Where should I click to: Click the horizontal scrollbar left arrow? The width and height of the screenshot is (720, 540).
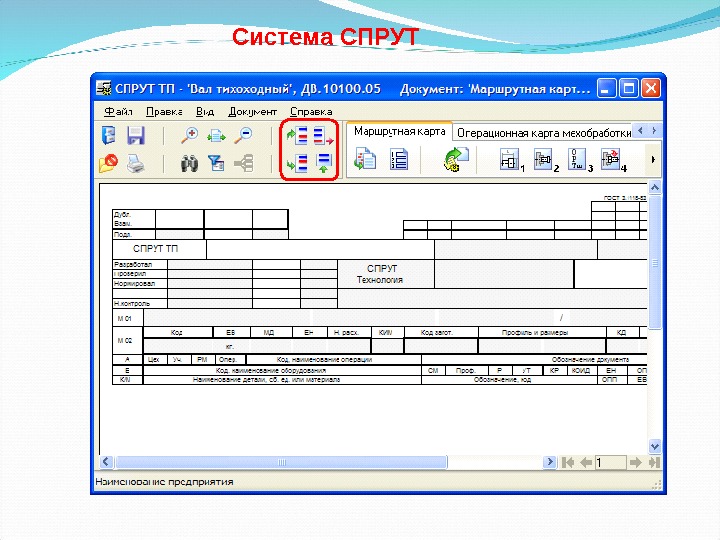tap(106, 462)
